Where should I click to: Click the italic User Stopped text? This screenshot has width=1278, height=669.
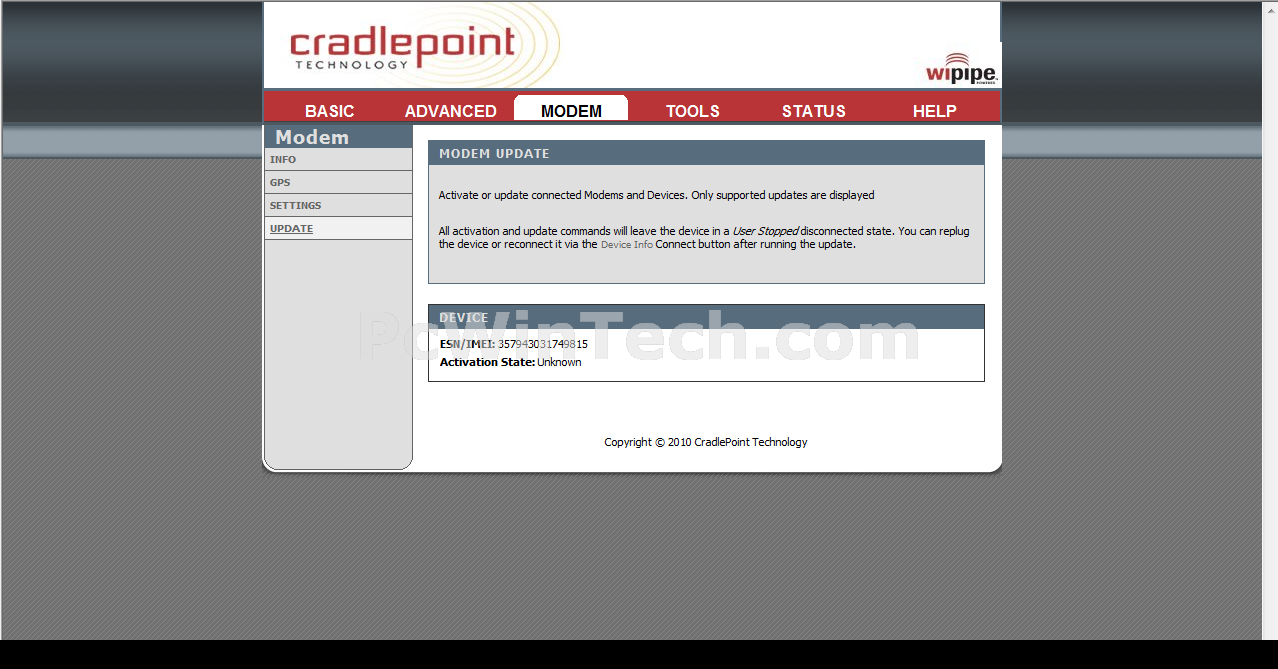click(x=765, y=231)
